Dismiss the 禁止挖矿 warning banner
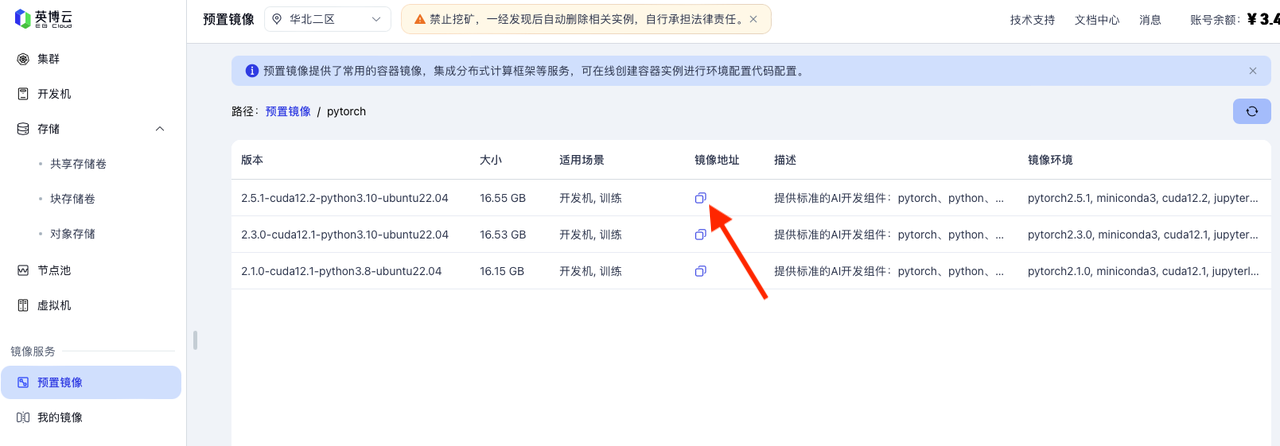Screen dimensions: 1280x446 pos(753,19)
